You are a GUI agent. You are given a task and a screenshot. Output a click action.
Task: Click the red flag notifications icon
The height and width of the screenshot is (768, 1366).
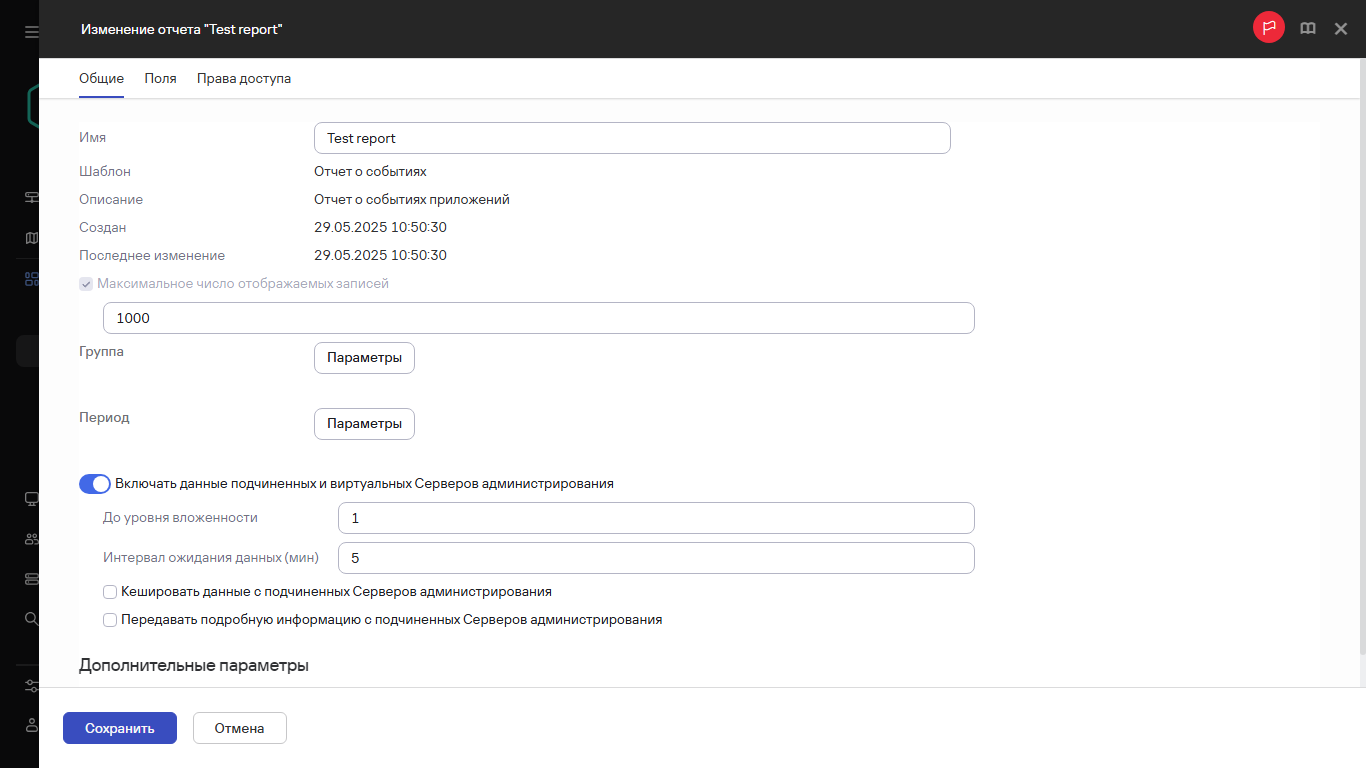pos(1268,28)
